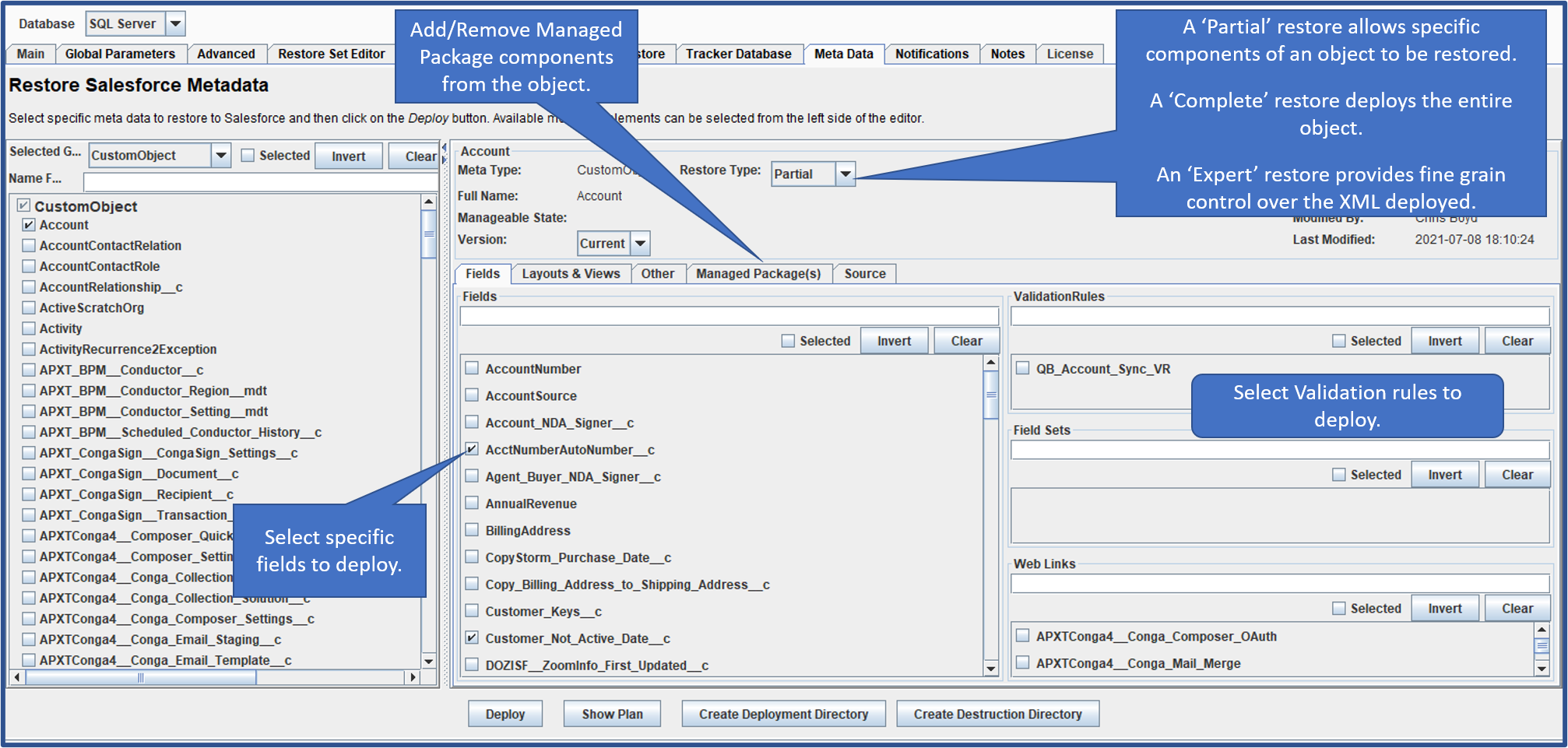Screen dimensions: 1568x748
Task: Click the Field Sets filter input box
Action: (x=1280, y=449)
